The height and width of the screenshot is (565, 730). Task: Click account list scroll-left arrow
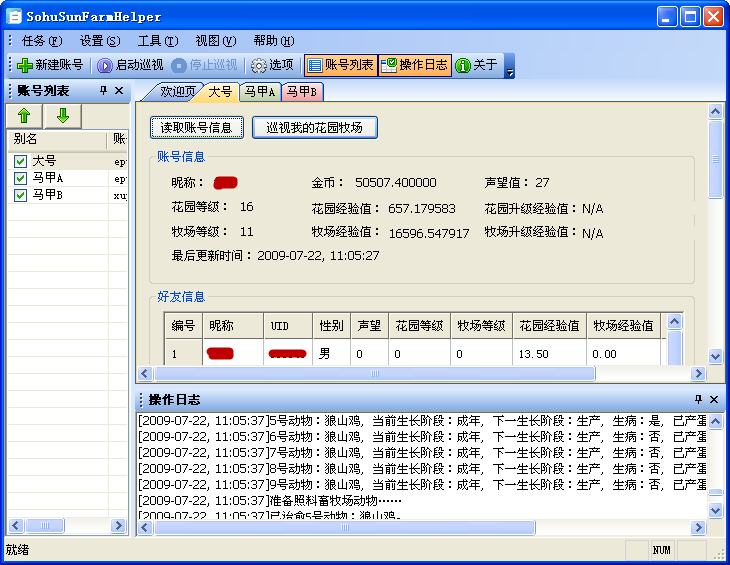point(15,525)
